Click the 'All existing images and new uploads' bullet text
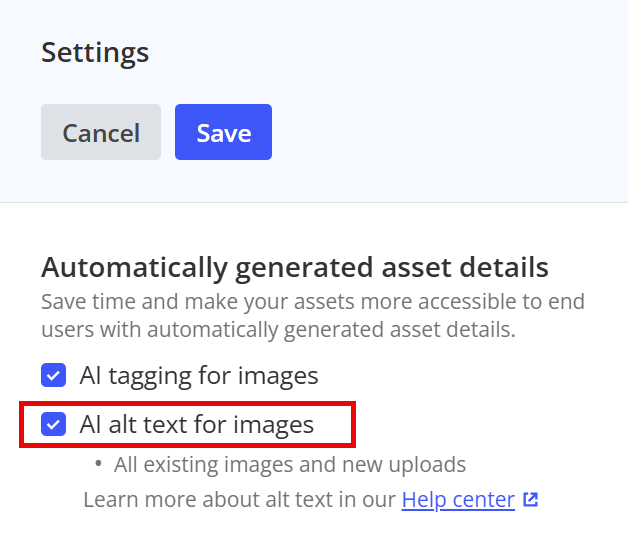The height and width of the screenshot is (547, 628). point(290,465)
